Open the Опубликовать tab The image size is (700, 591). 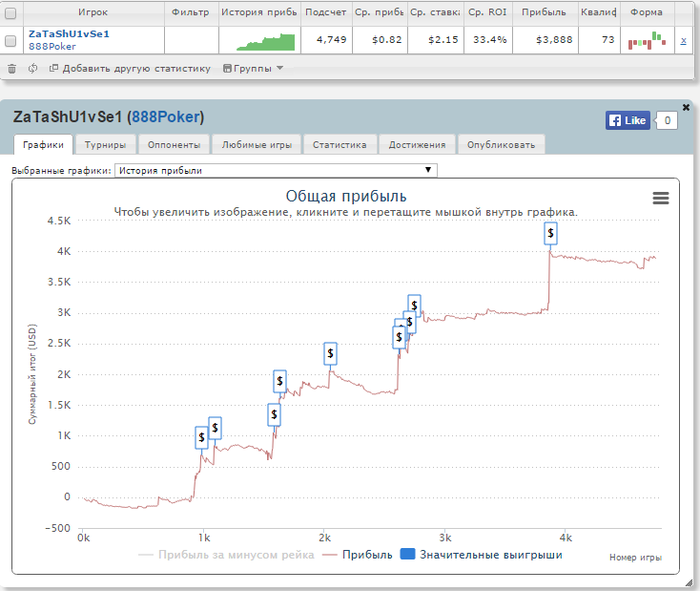pyautogui.click(x=501, y=145)
